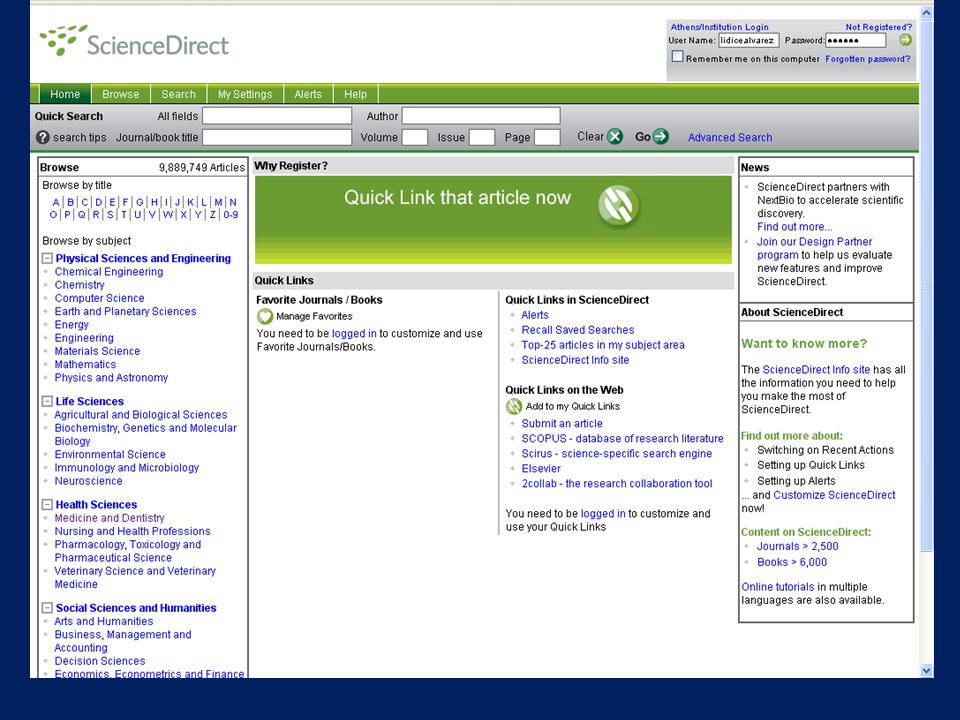Open the Decision Sciences subject link

[100, 661]
